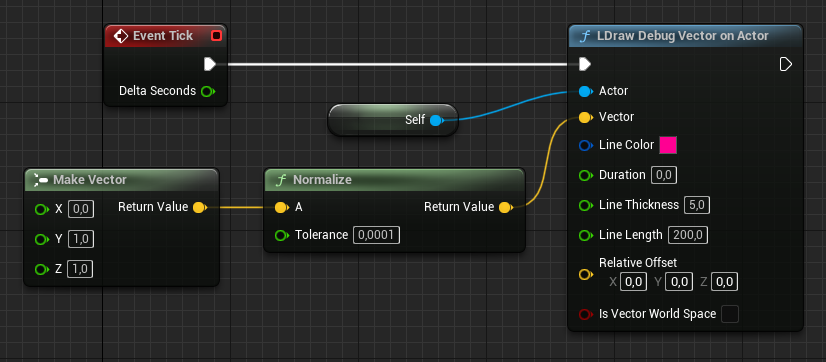Edit the Relative Offset Y field
826x362 pixels.
click(679, 282)
